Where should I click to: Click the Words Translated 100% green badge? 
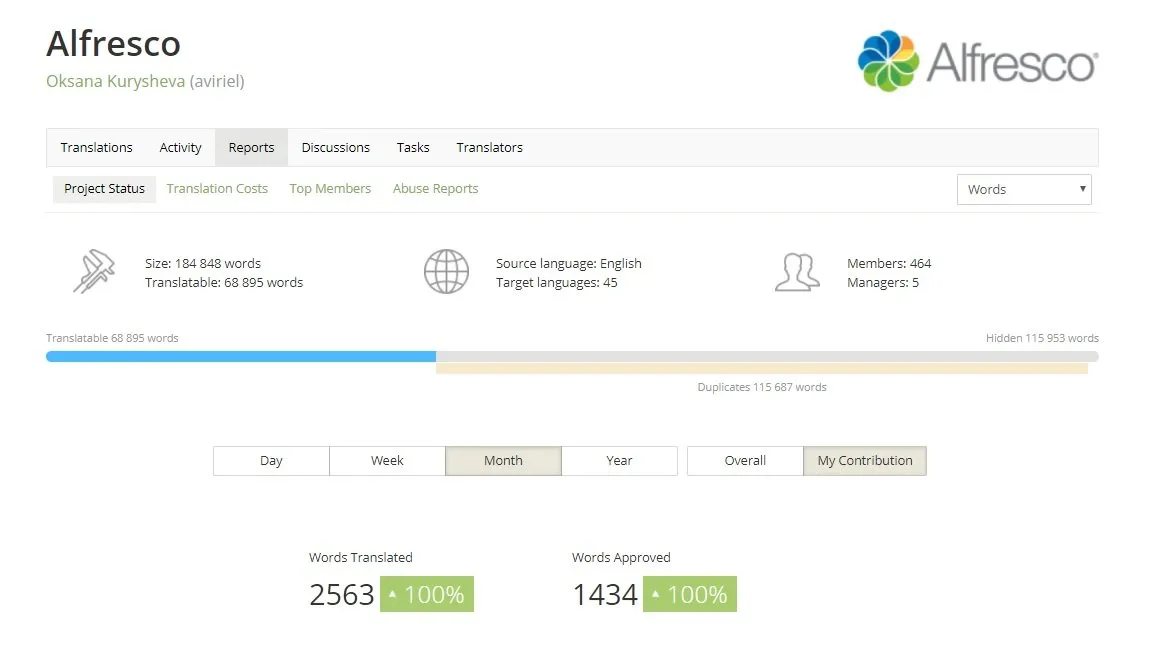(427, 595)
